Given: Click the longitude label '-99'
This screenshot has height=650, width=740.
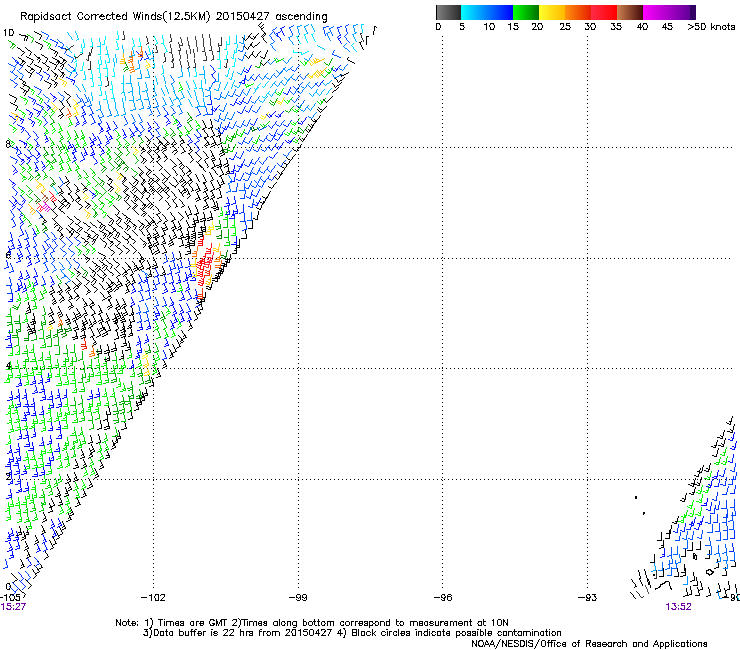Looking at the screenshot, I should click(x=298, y=598).
